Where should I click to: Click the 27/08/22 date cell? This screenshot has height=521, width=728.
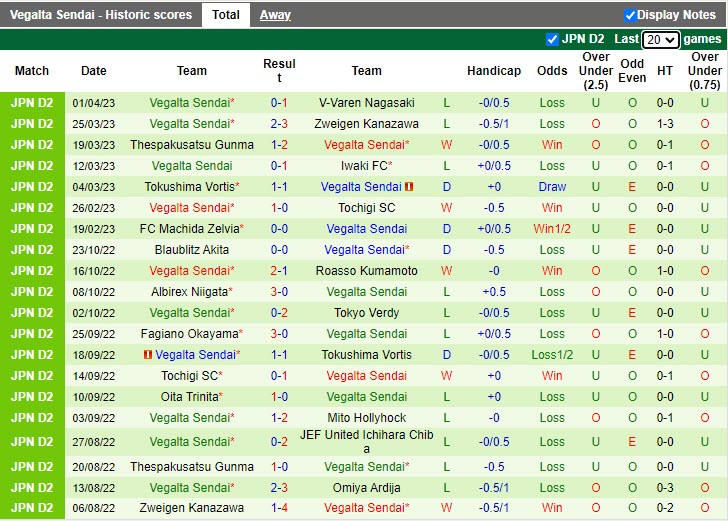coord(93,442)
